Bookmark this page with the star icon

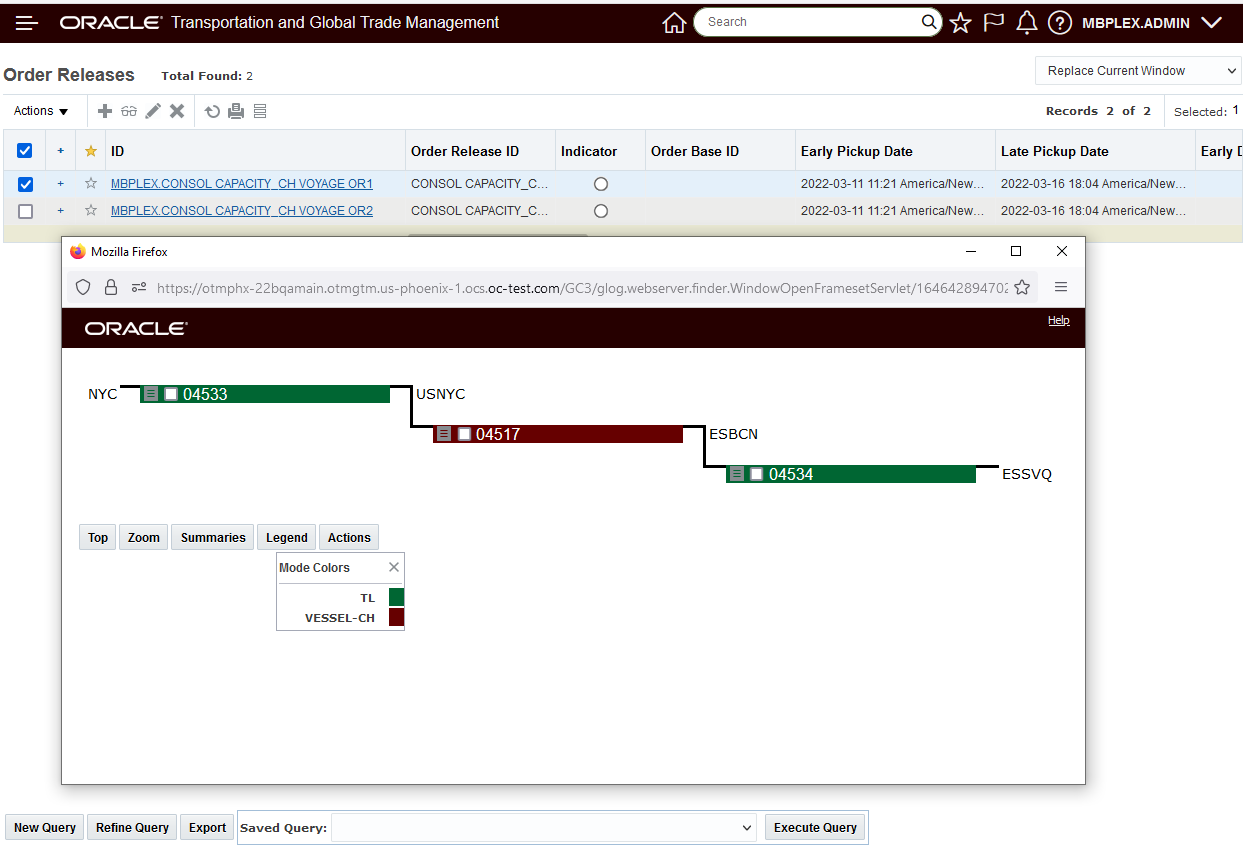coord(1022,287)
